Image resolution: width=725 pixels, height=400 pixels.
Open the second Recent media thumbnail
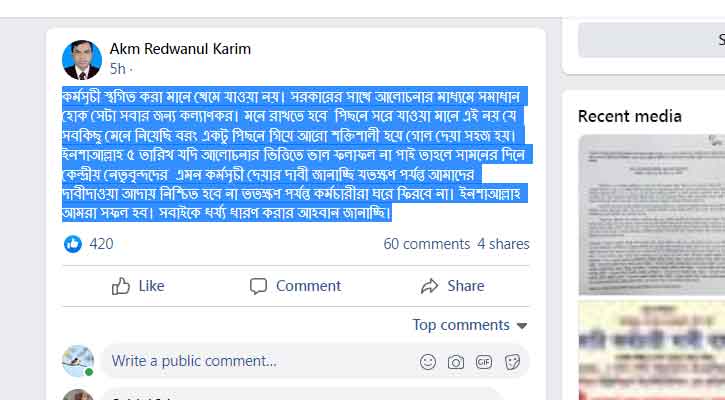[x=651, y=350]
